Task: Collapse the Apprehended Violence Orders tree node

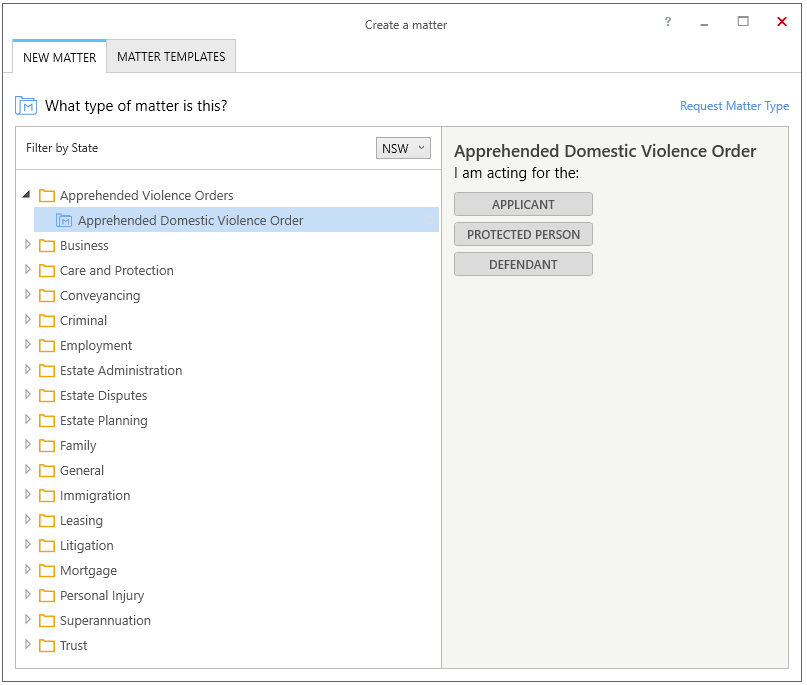Action: pyautogui.click(x=27, y=195)
